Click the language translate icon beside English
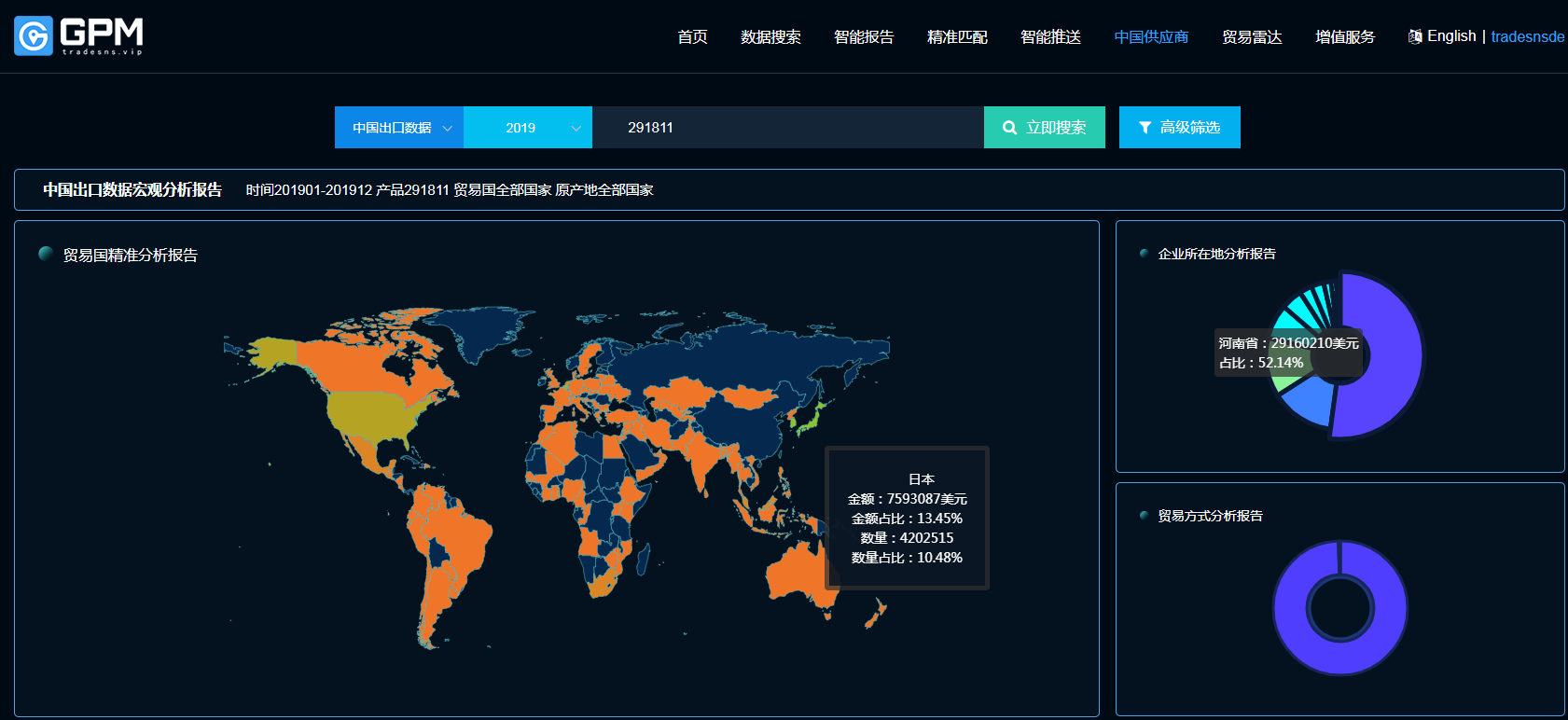The height and width of the screenshot is (720, 1568). tap(1415, 36)
